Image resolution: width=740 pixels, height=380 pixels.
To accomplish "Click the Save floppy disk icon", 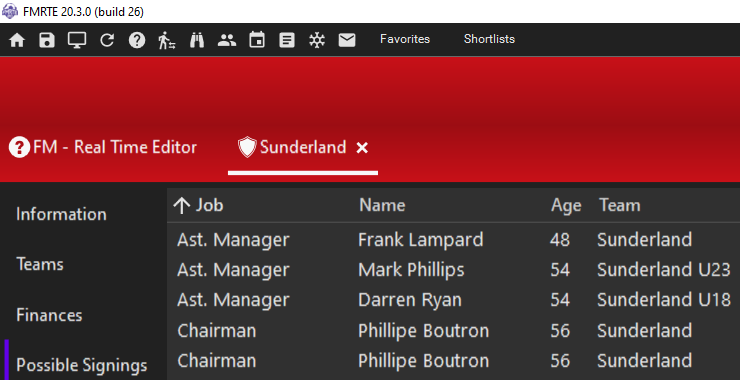I will (47, 40).
